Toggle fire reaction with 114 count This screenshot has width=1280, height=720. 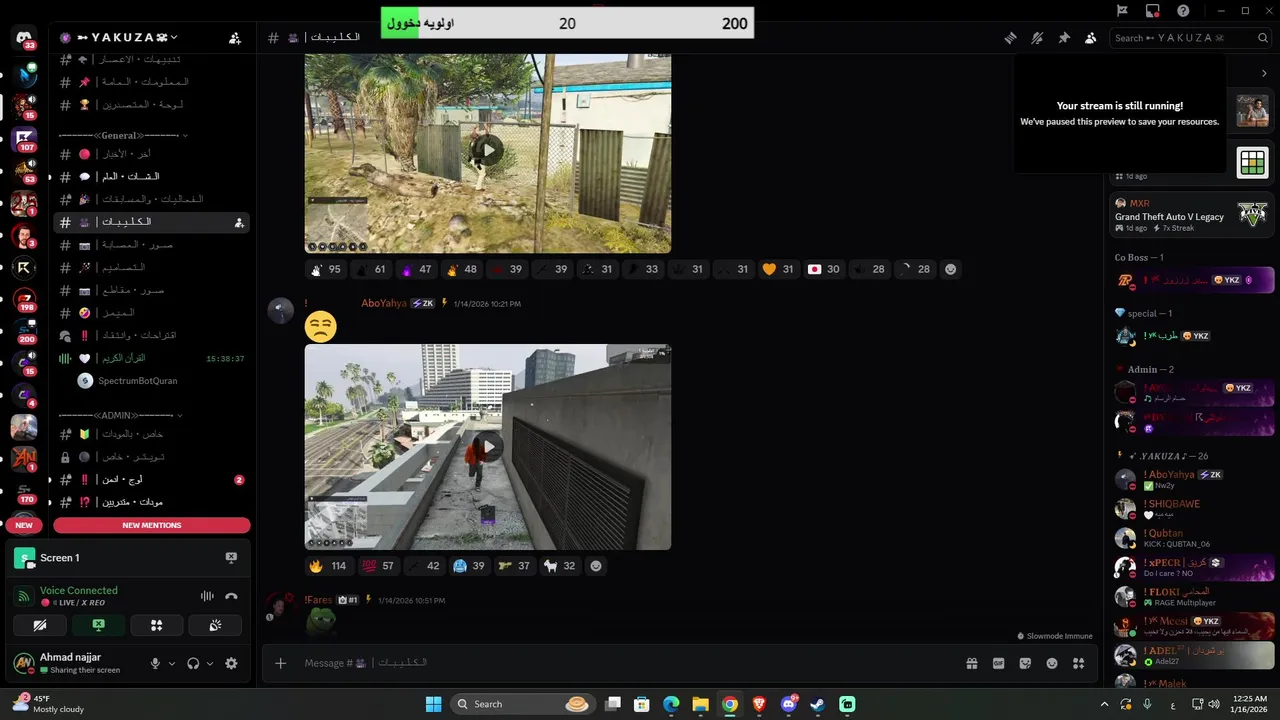coord(327,566)
